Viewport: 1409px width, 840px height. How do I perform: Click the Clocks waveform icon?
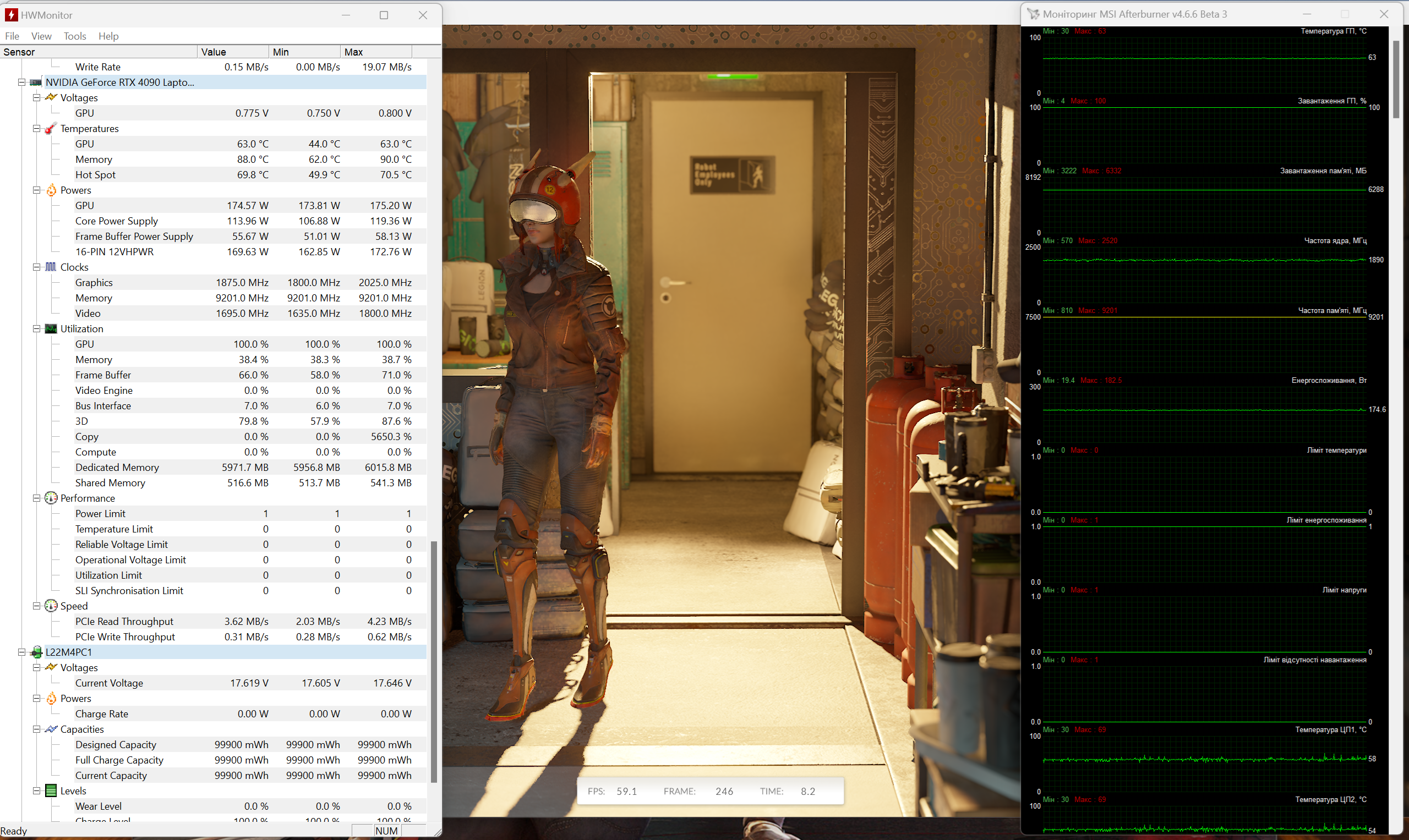click(51, 267)
